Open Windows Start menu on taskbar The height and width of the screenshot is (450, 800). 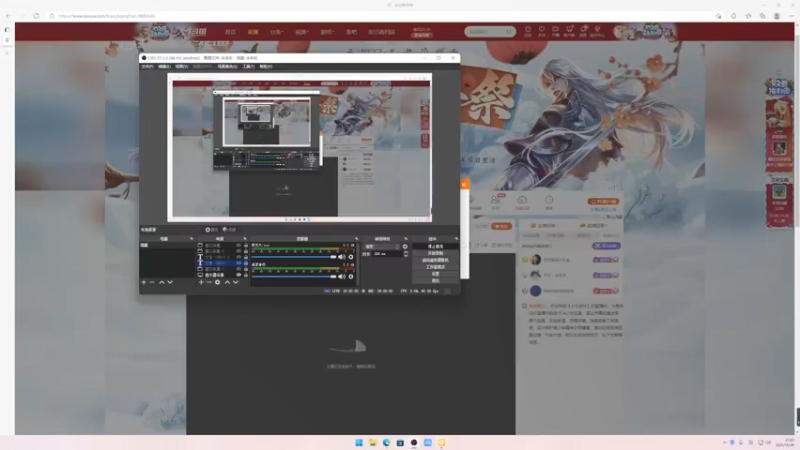point(359,442)
